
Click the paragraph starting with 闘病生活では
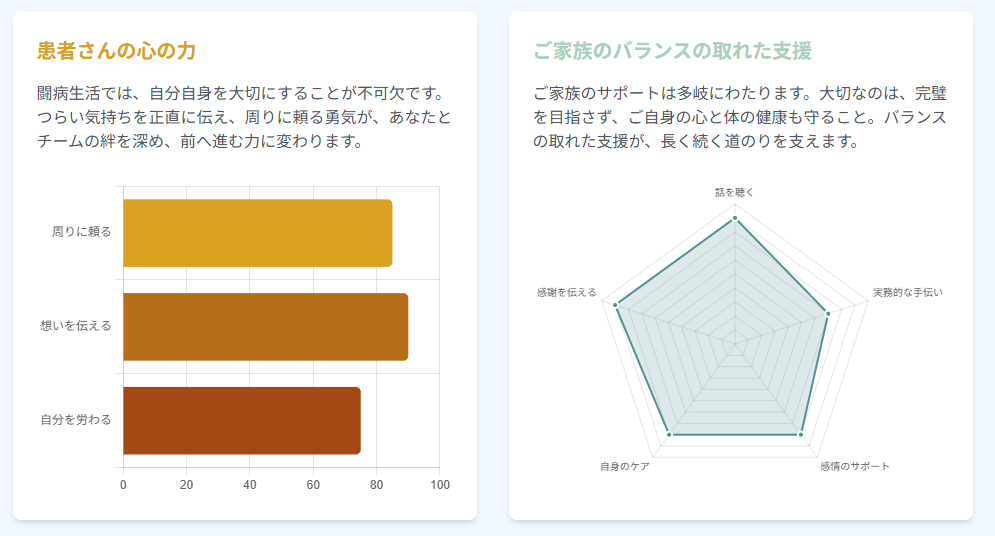[x=244, y=117]
